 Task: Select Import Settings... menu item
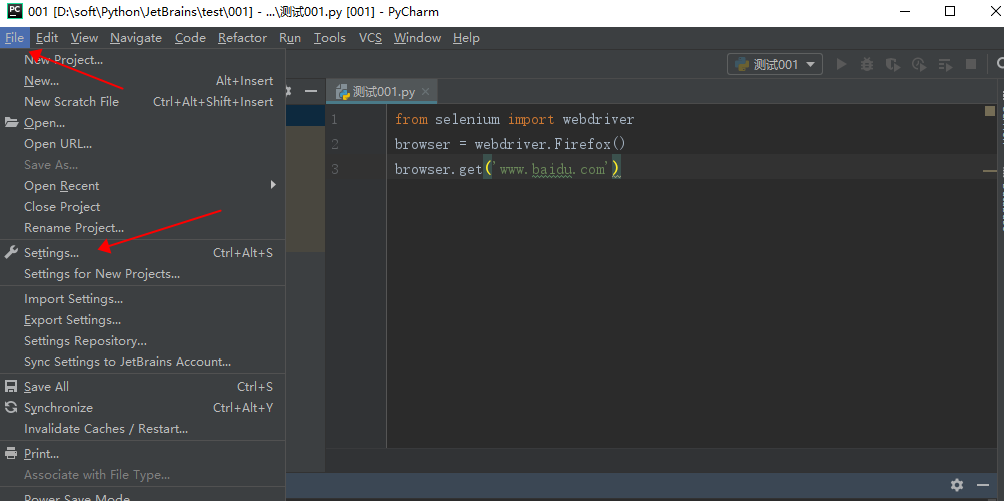[142, 299]
